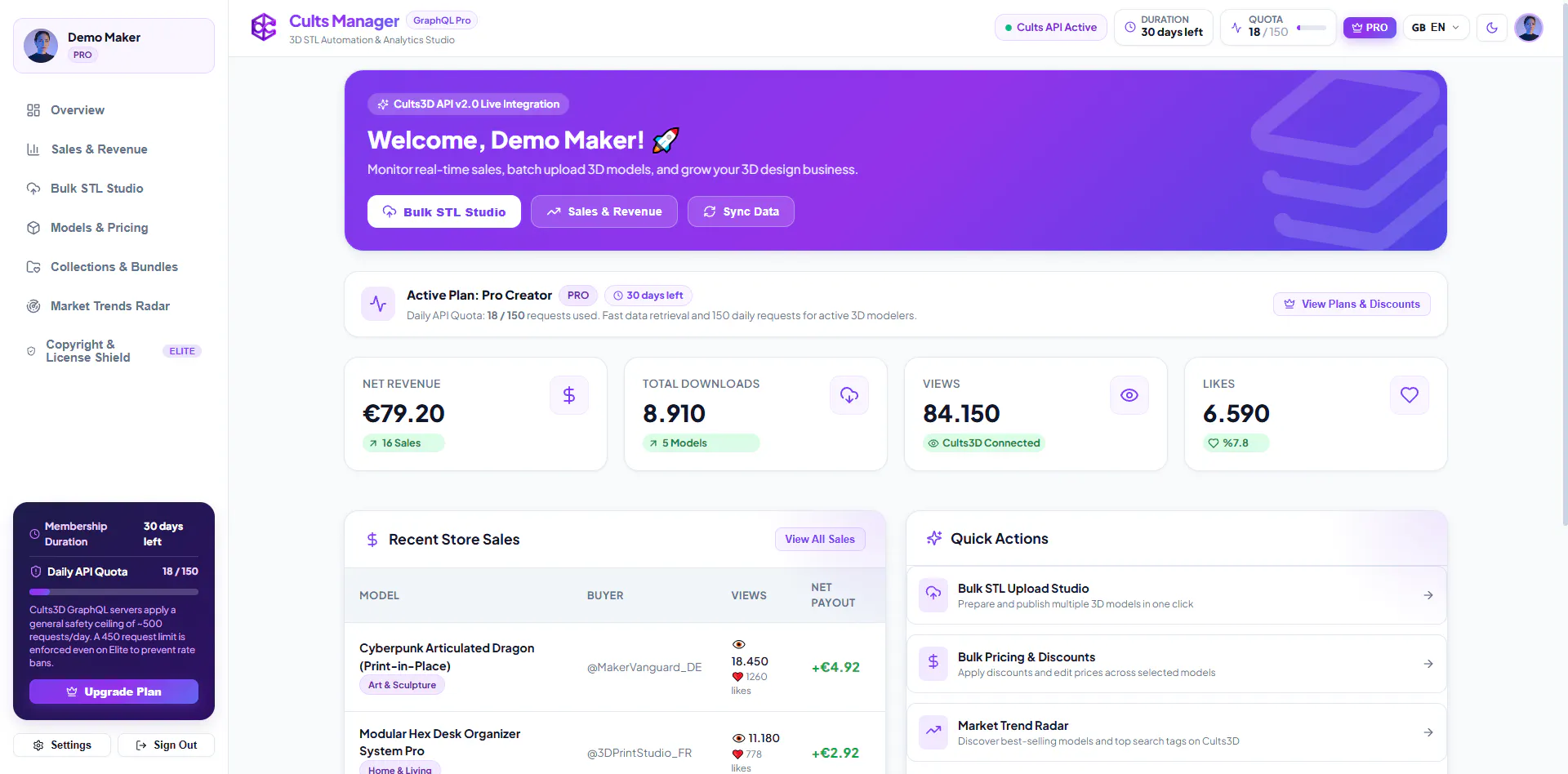Click the Models & Pricing cube icon
Image resolution: width=1568 pixels, height=774 pixels.
point(33,228)
